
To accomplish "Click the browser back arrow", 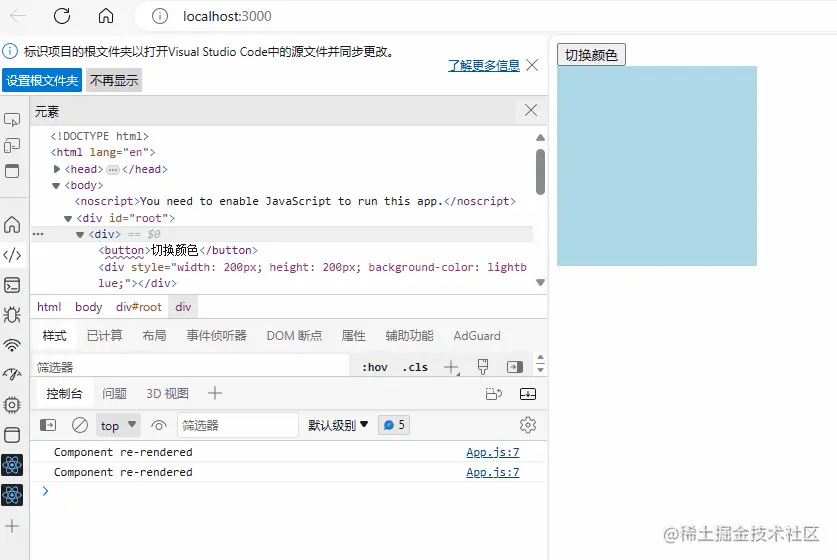I will point(18,16).
